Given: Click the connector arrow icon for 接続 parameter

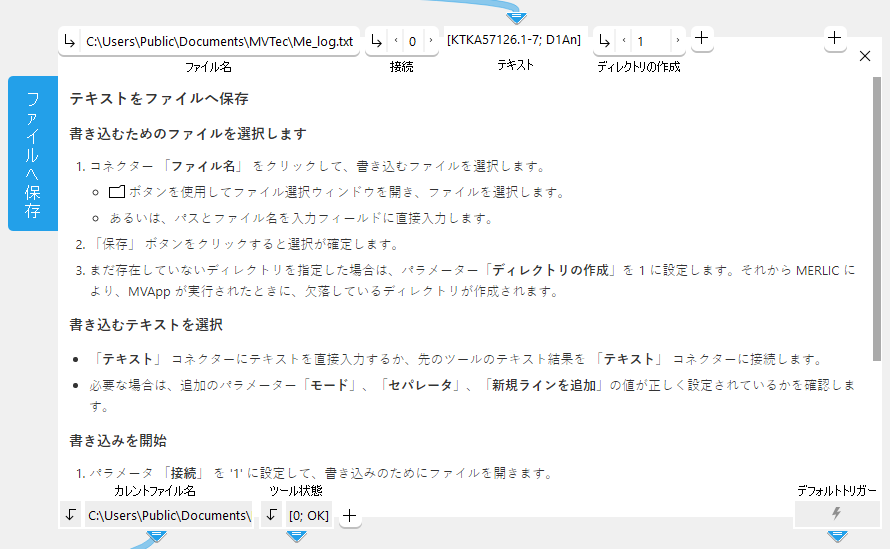Looking at the screenshot, I should click(377, 41).
